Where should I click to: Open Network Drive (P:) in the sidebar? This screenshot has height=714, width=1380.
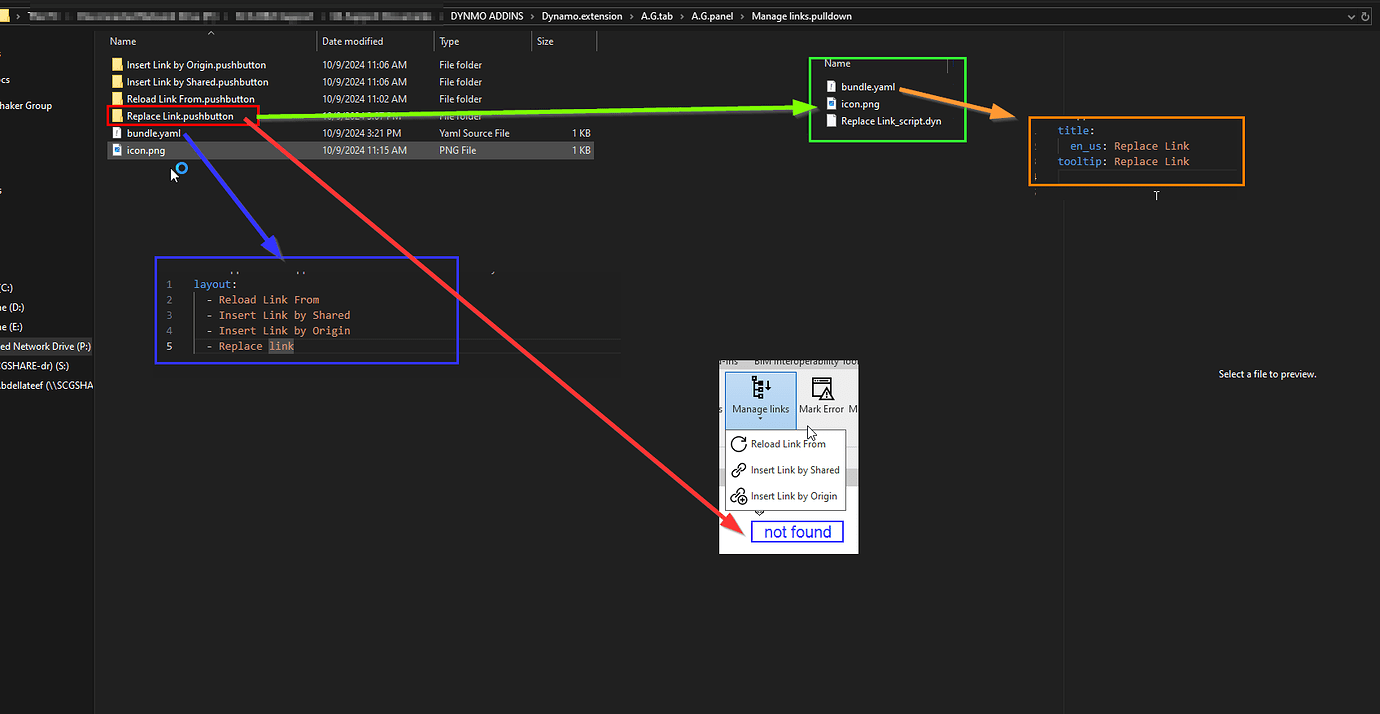point(42,345)
